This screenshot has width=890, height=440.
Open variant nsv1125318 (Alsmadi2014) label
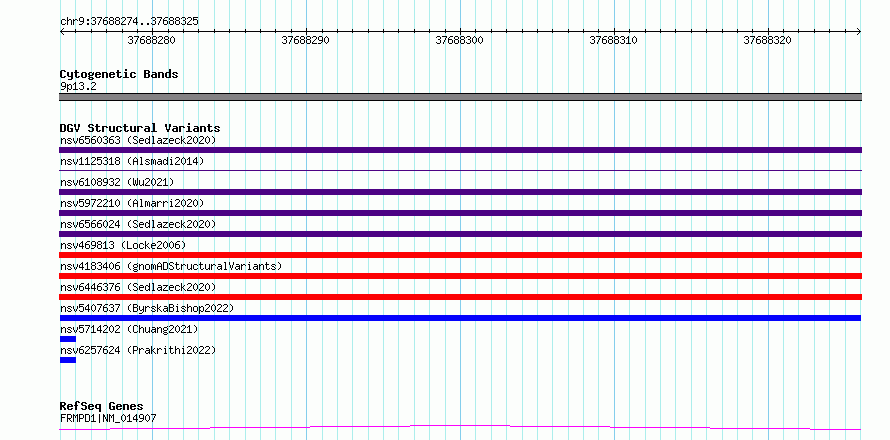[x=132, y=161]
